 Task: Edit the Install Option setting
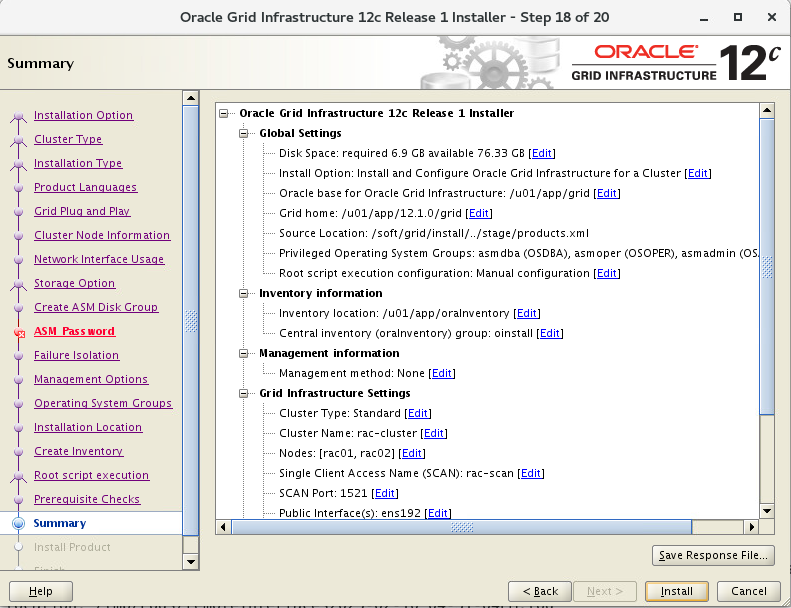coord(698,174)
